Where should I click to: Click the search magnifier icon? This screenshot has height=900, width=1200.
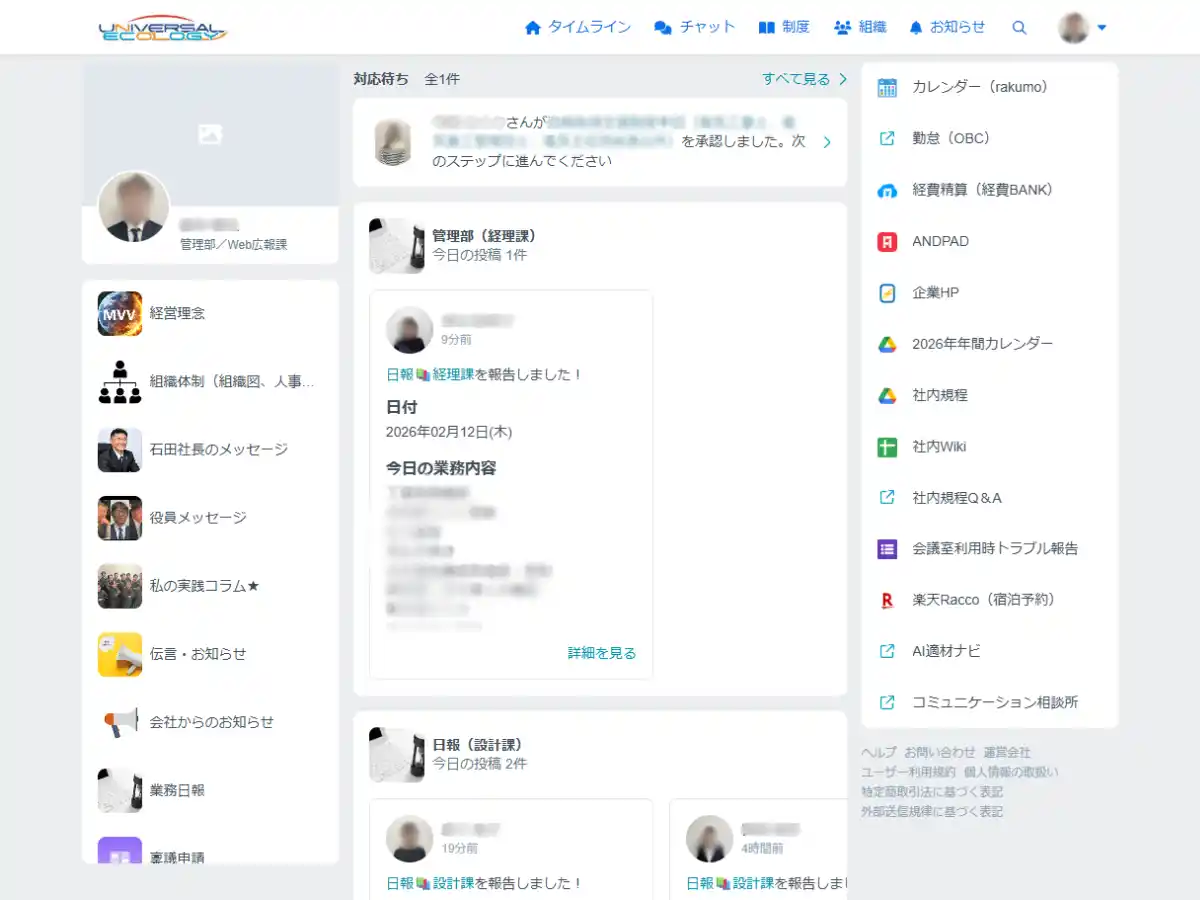[x=1019, y=28]
